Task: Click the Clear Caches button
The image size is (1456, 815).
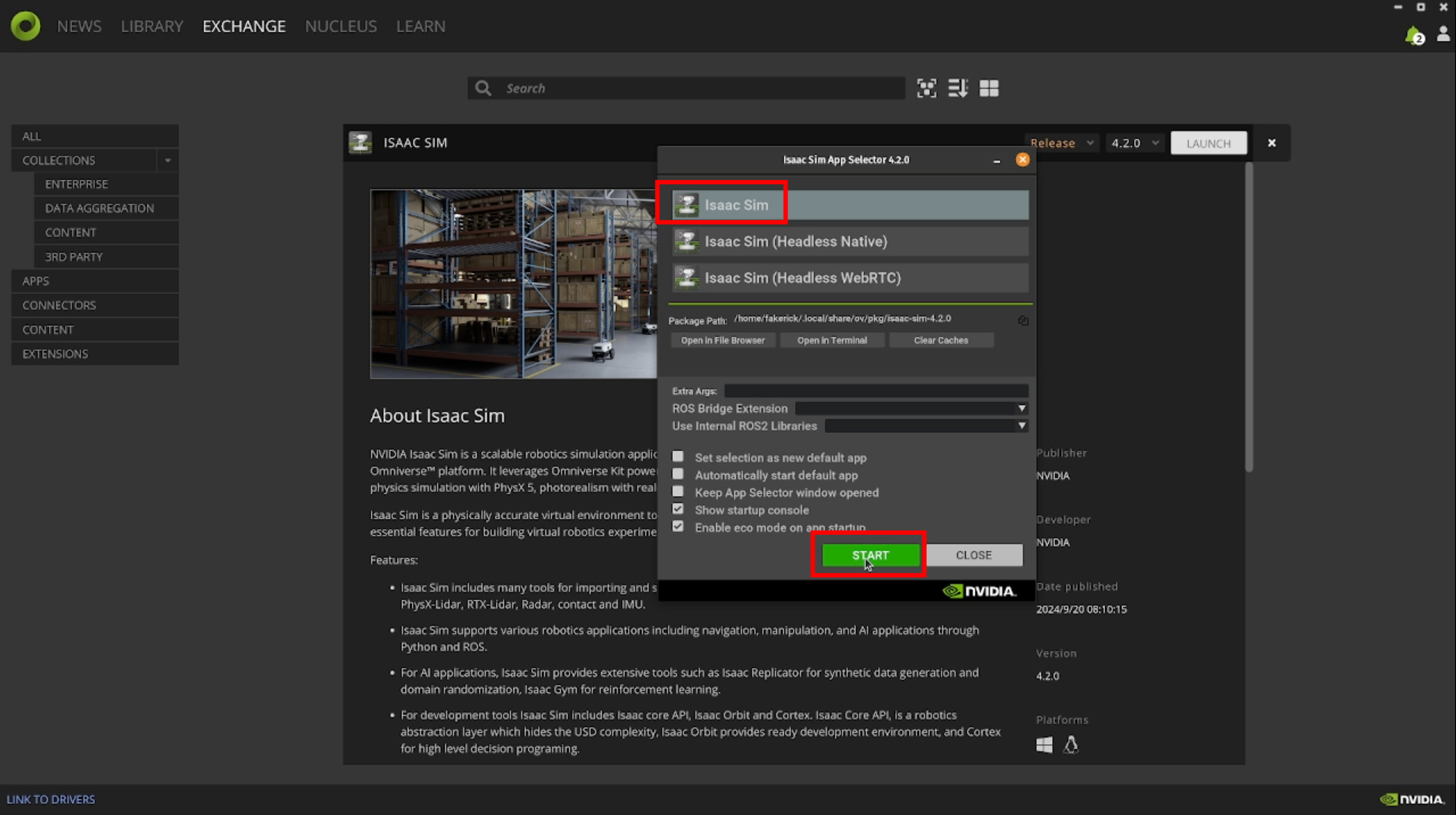Action: point(941,341)
